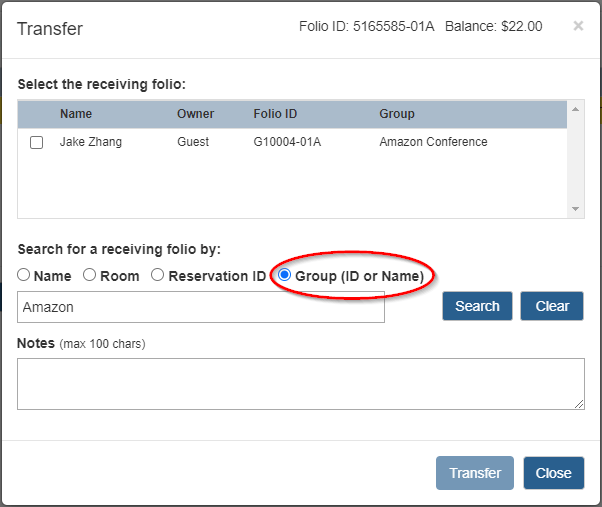This screenshot has width=602, height=507.
Task: Click the search field containing Amazon
Action: pos(201,307)
